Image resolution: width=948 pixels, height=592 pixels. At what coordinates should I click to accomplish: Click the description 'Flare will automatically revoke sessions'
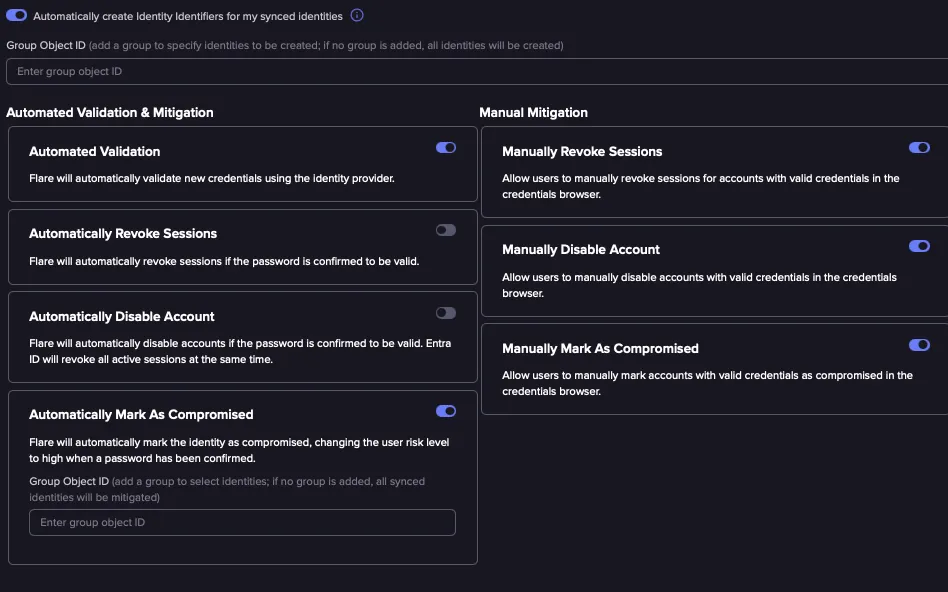tap(224, 261)
